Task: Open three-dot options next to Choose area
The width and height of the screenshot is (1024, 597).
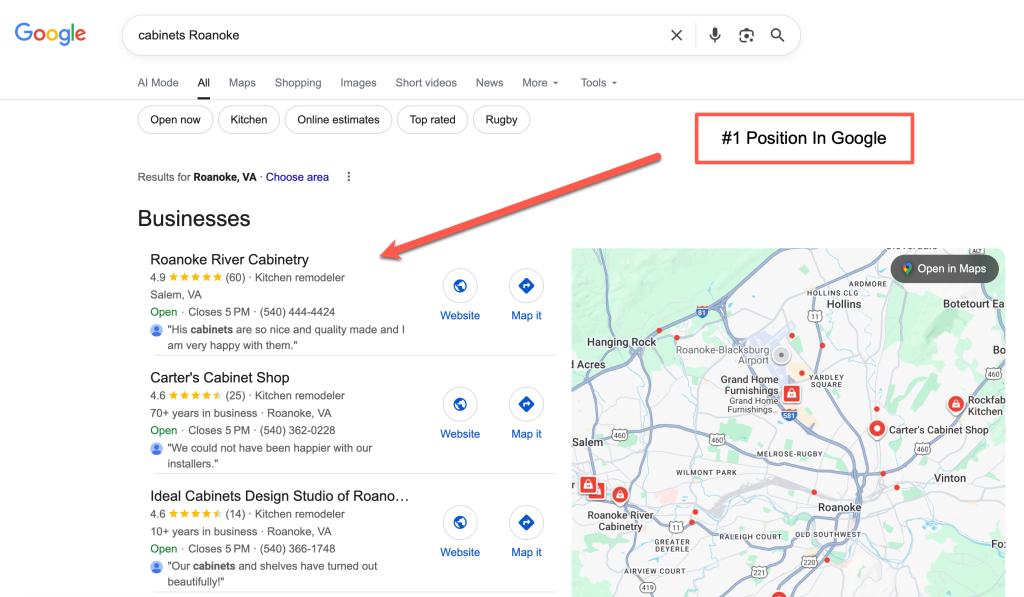Action: pos(349,177)
